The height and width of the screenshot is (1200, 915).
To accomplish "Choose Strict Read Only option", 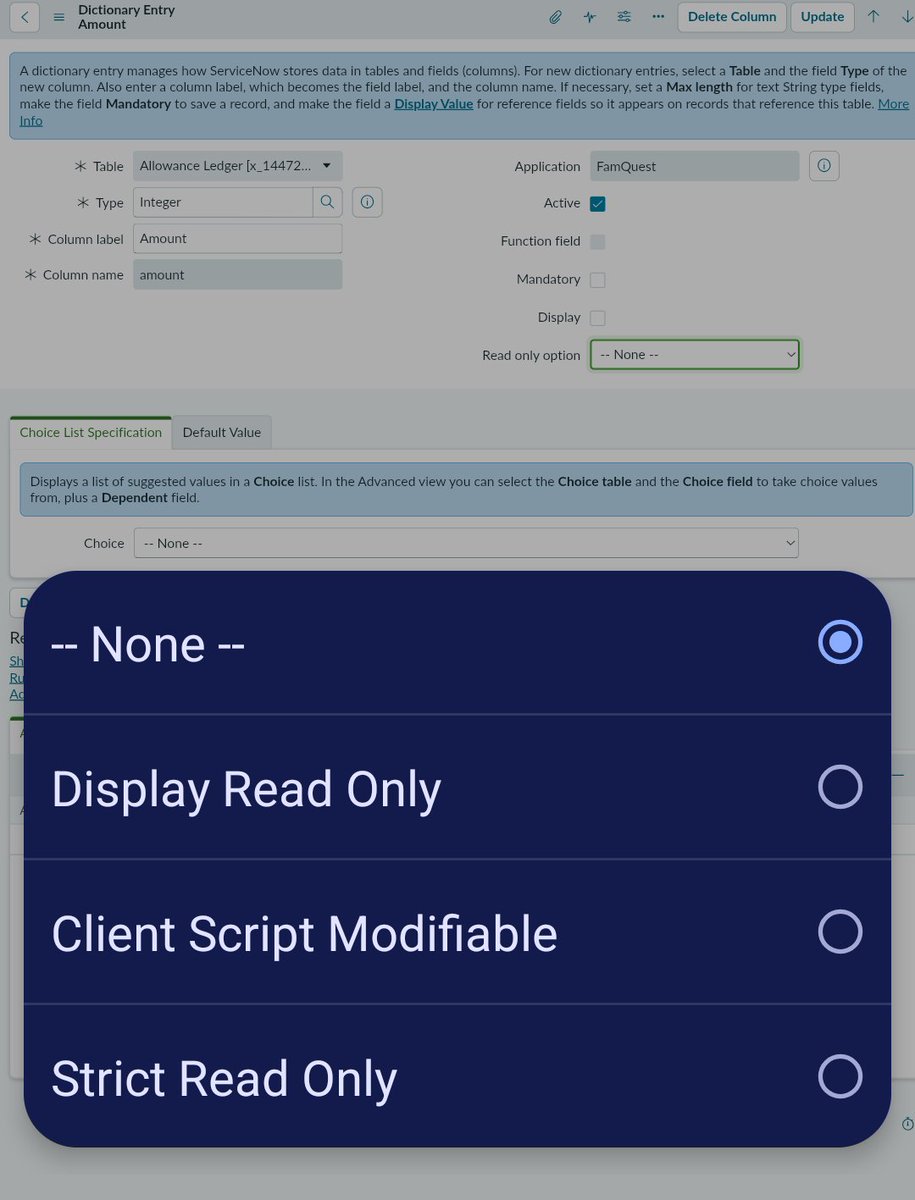I will [457, 1078].
